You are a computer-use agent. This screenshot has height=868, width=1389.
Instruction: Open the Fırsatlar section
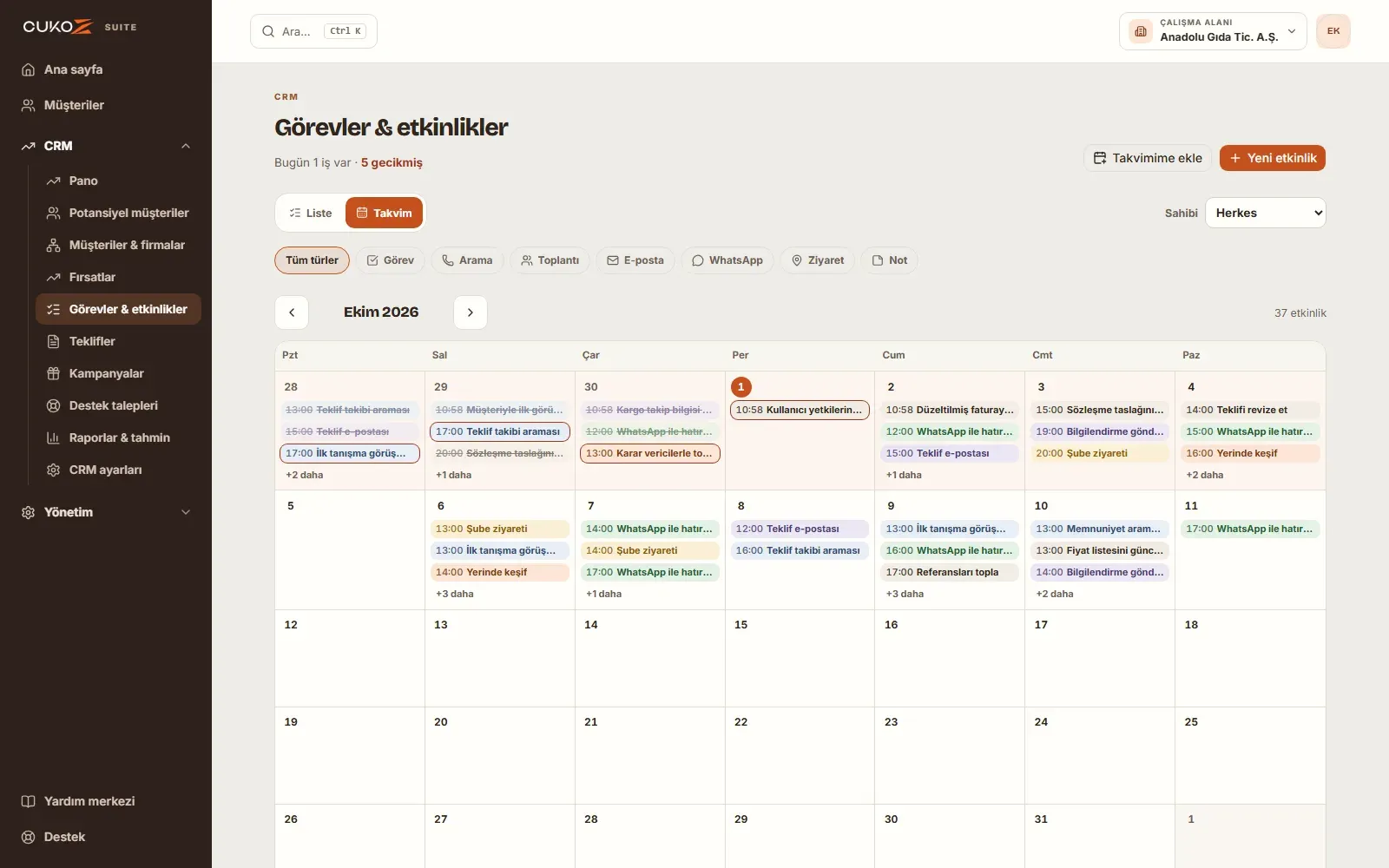tap(118, 277)
